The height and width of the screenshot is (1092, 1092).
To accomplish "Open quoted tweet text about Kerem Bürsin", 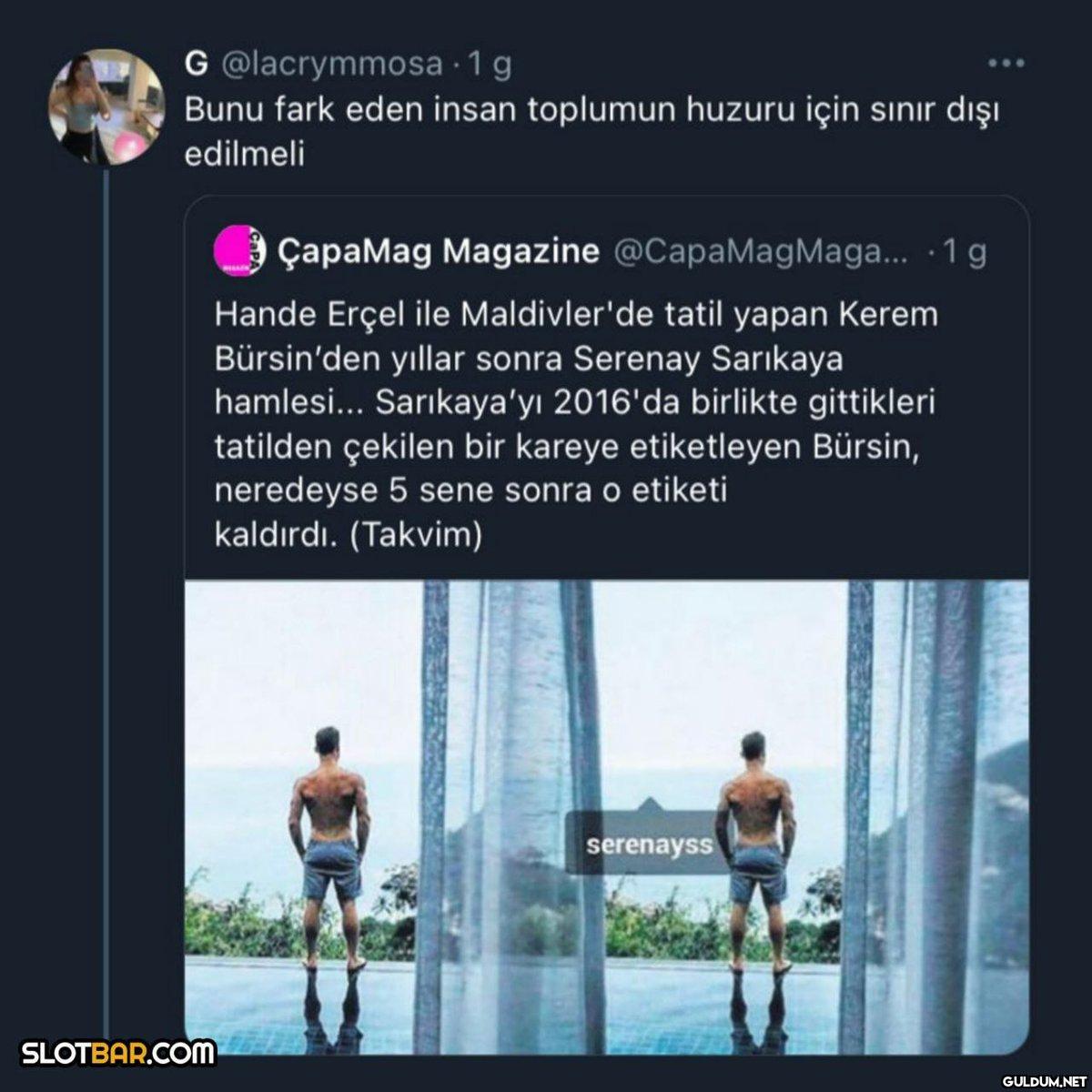I will coord(577,425).
